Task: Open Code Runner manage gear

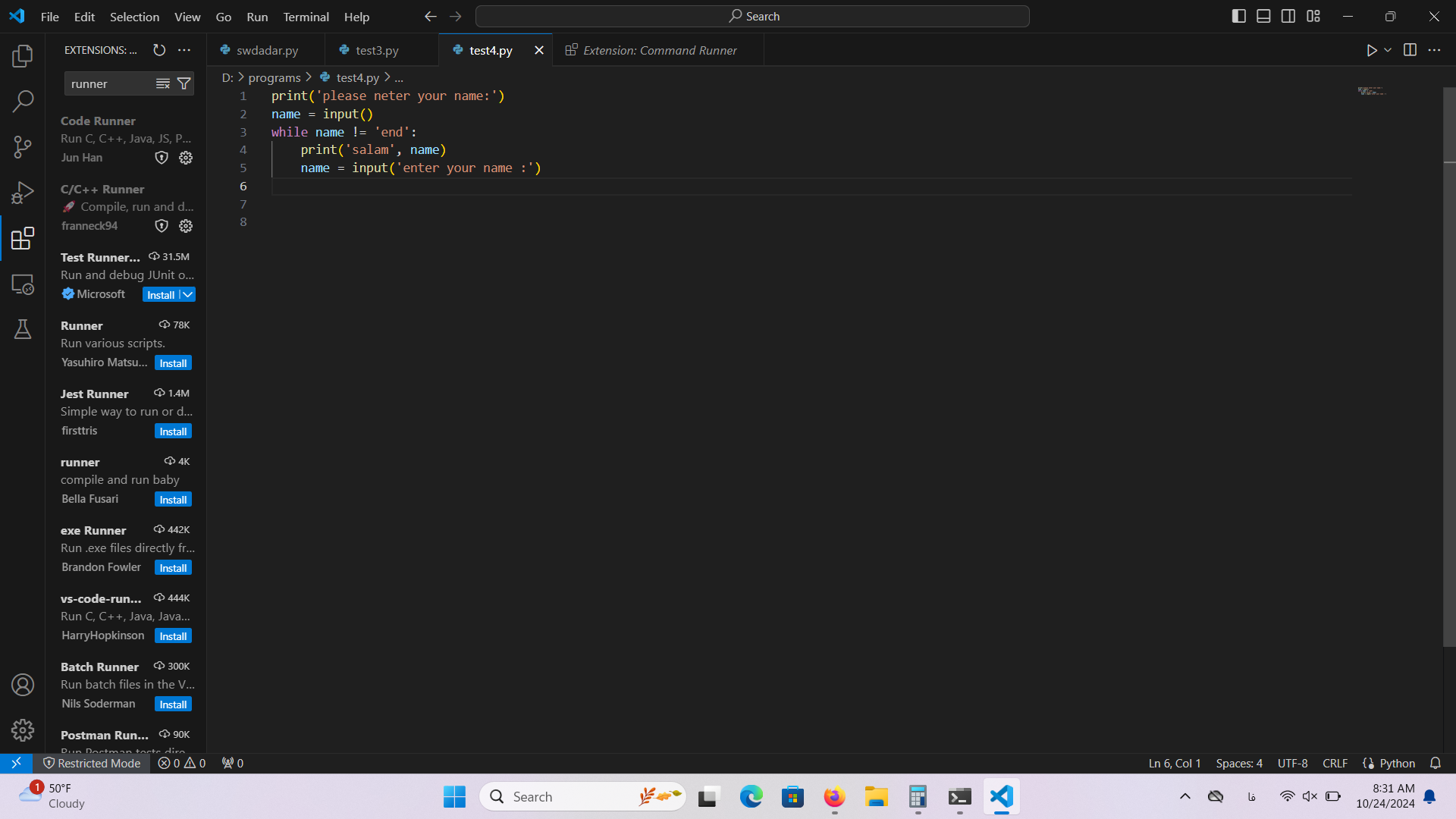Action: click(x=186, y=158)
